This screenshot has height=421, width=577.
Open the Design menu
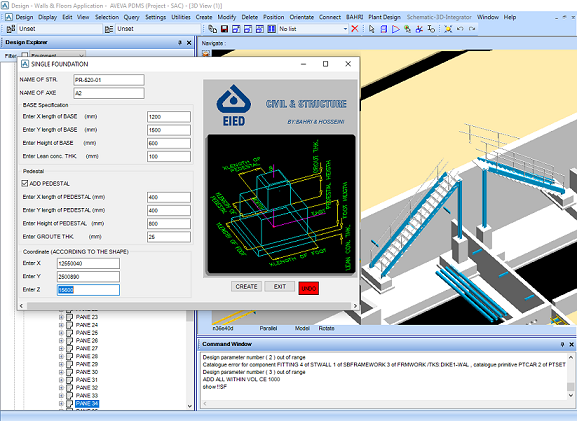[x=24, y=17]
